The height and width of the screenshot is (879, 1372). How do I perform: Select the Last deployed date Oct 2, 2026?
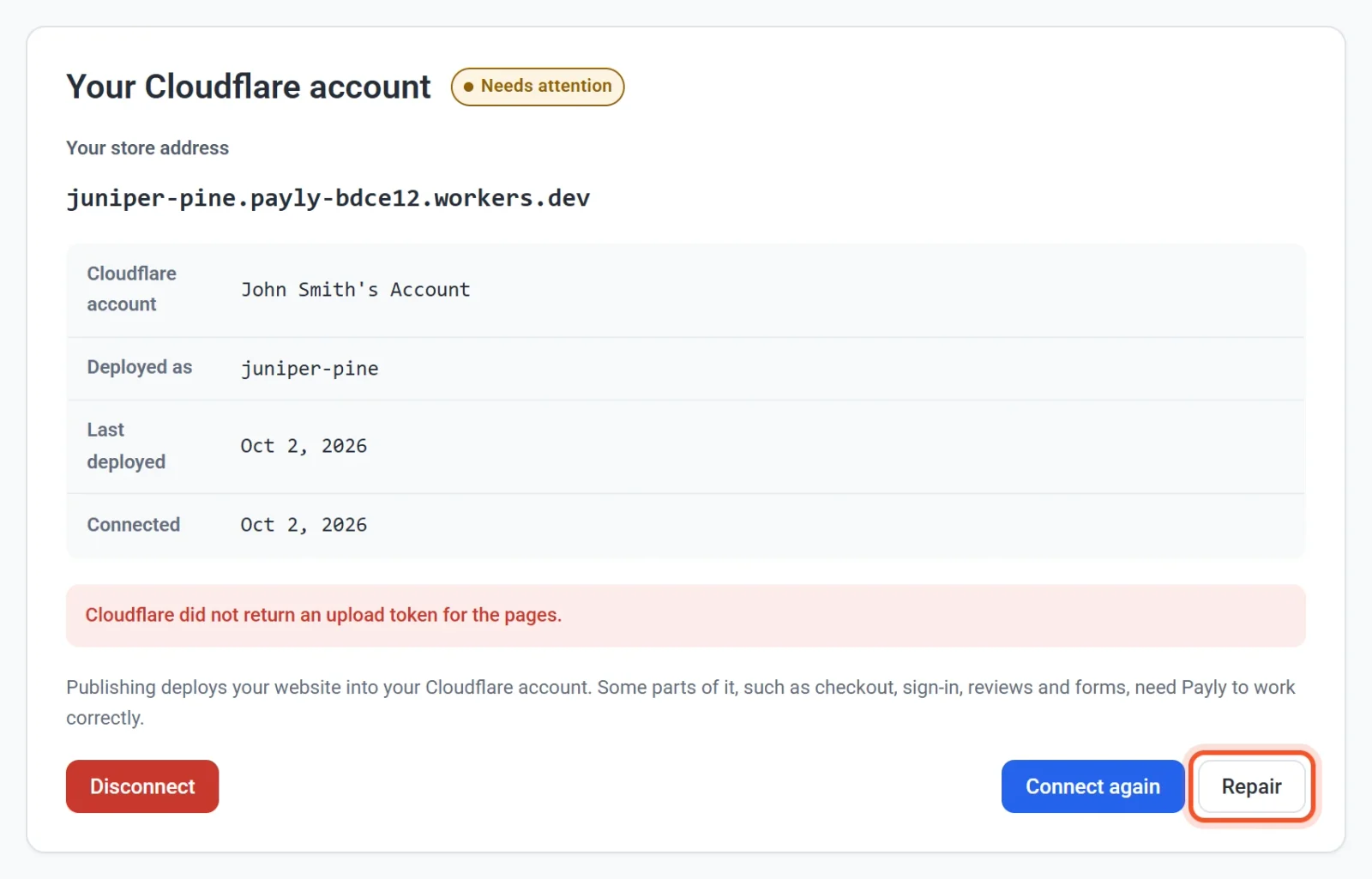coord(304,446)
